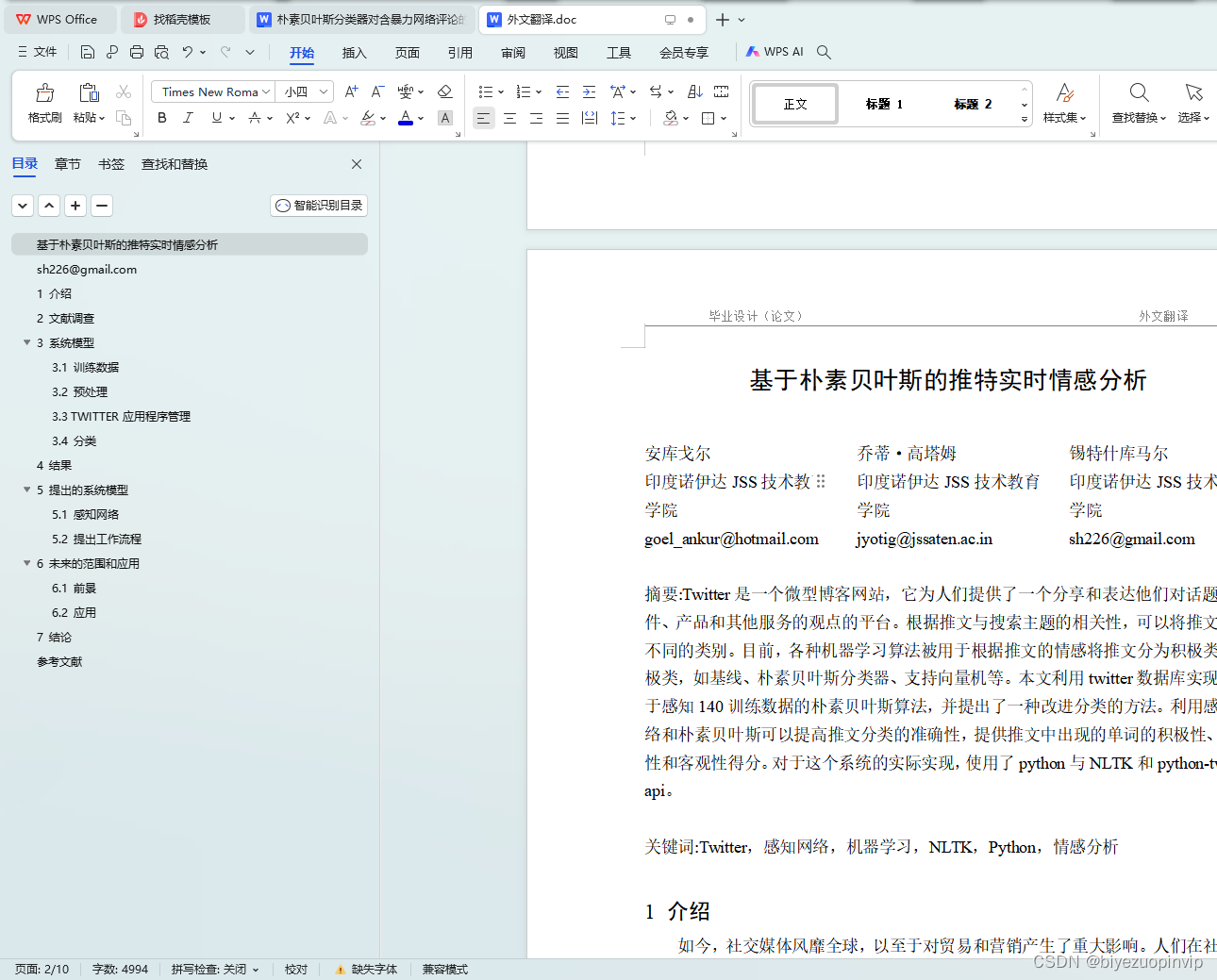
Task: Switch to the 章节 panel tab
Action: 67,163
